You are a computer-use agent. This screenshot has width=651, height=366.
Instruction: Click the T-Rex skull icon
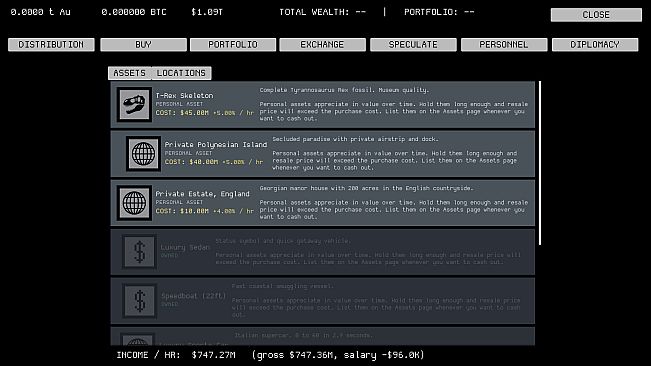pyautogui.click(x=134, y=104)
